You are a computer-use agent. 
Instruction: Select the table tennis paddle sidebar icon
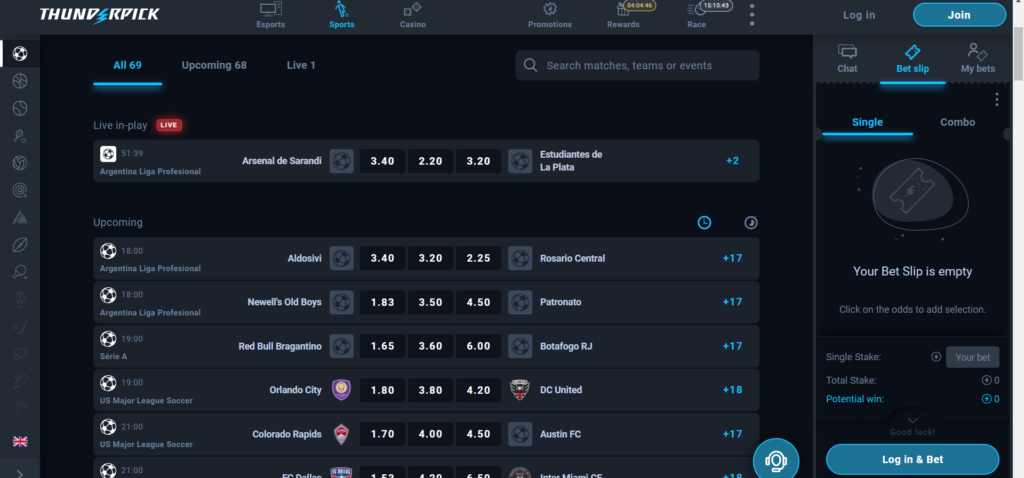click(20, 272)
